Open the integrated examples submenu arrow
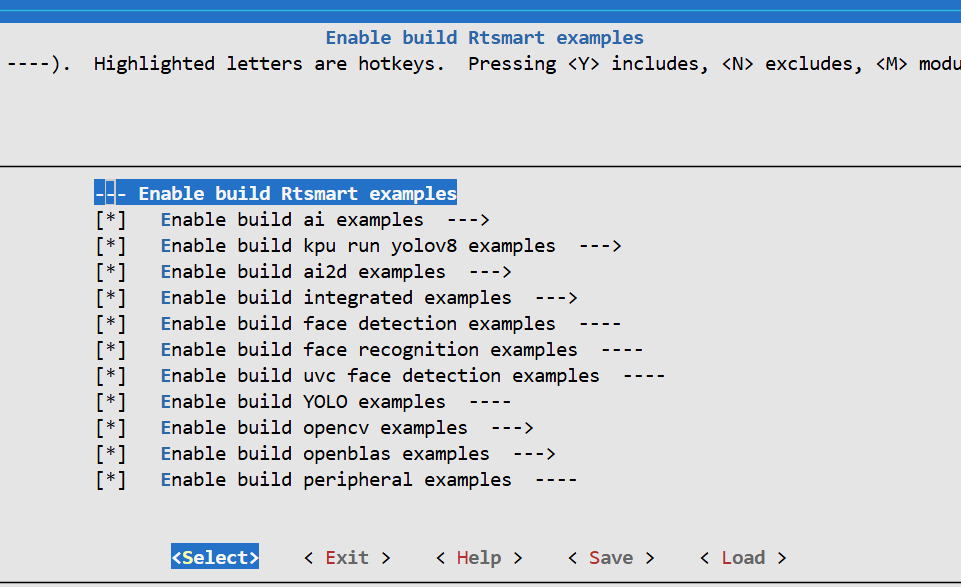This screenshot has height=587, width=961. [556, 298]
